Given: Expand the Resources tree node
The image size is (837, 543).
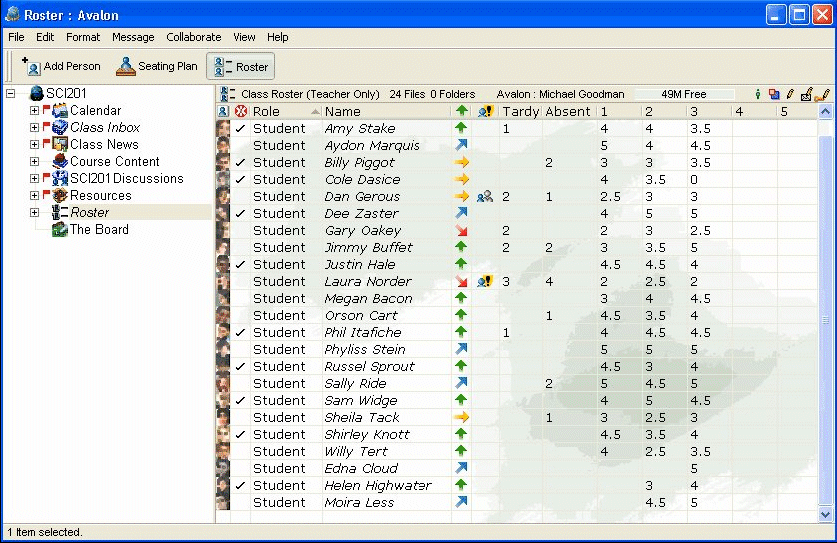Looking at the screenshot, I should (34, 196).
